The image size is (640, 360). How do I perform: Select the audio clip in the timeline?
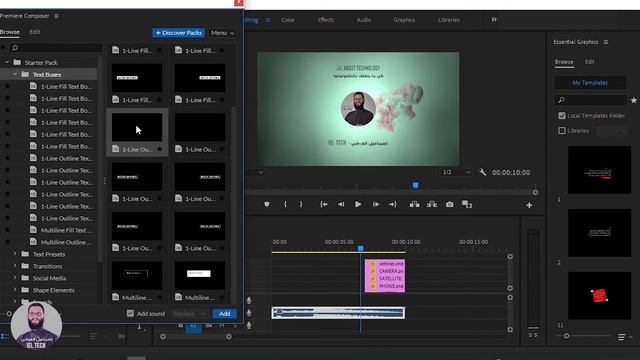[338, 313]
